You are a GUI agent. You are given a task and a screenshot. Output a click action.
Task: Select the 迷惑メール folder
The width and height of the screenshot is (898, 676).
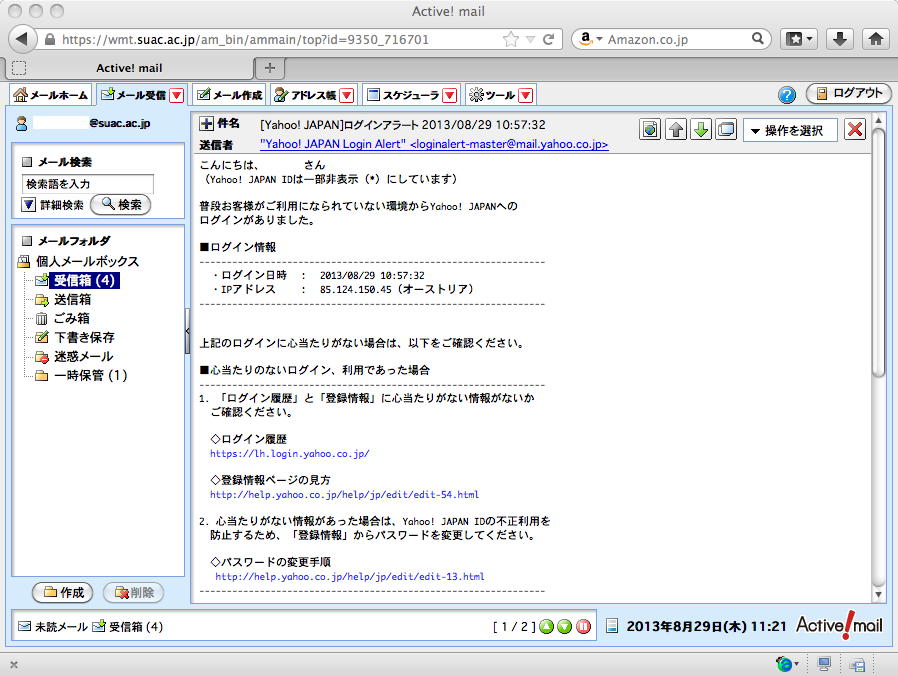(x=84, y=356)
